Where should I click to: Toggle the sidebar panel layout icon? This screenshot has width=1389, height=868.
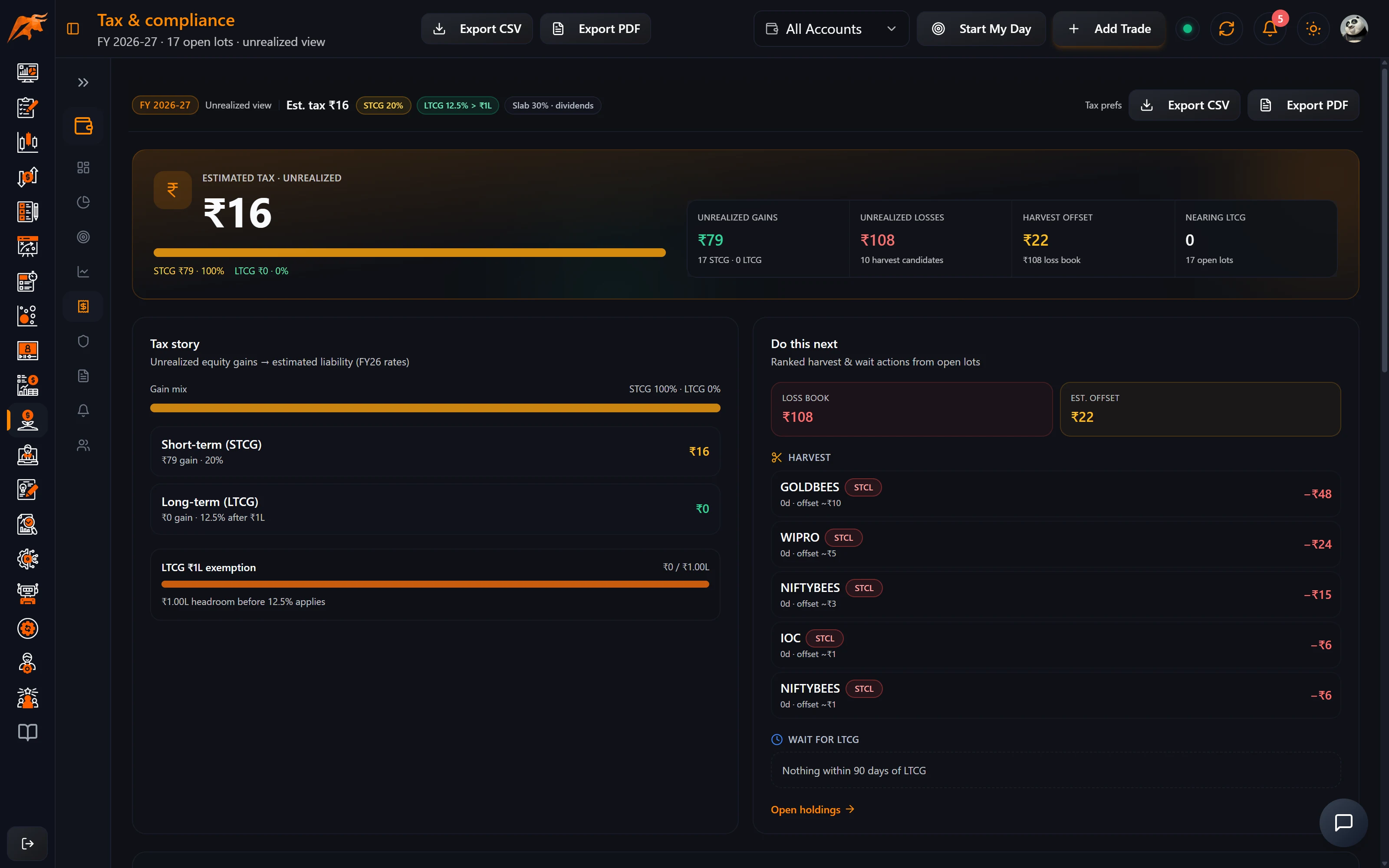[73, 29]
